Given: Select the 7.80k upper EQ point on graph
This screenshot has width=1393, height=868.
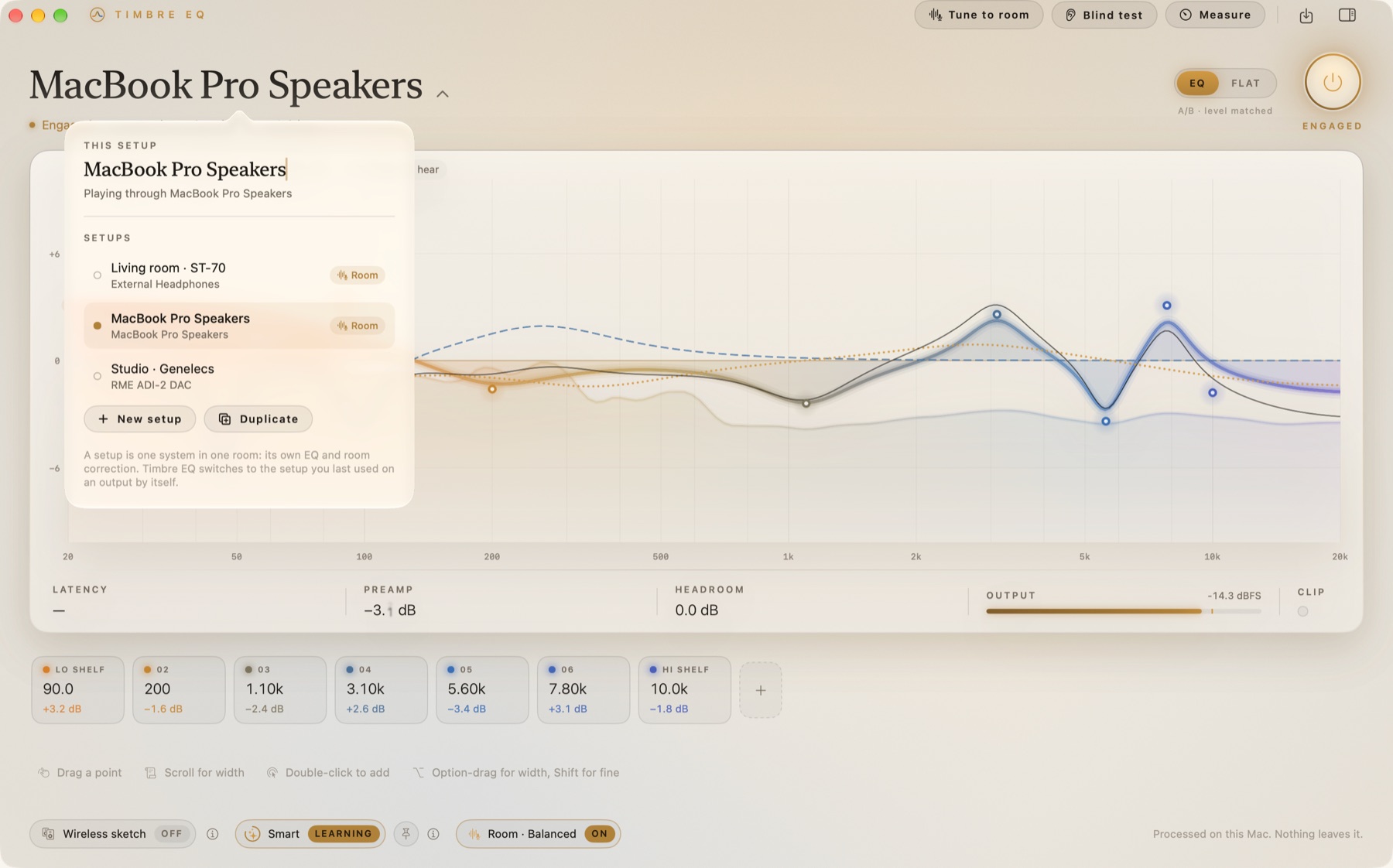Looking at the screenshot, I should click(x=1166, y=306).
